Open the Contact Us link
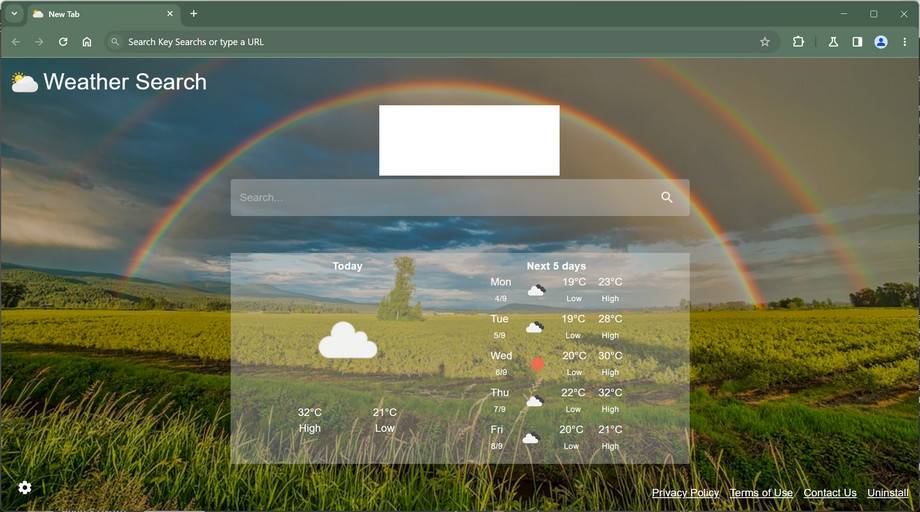The image size is (920, 512). pos(830,493)
